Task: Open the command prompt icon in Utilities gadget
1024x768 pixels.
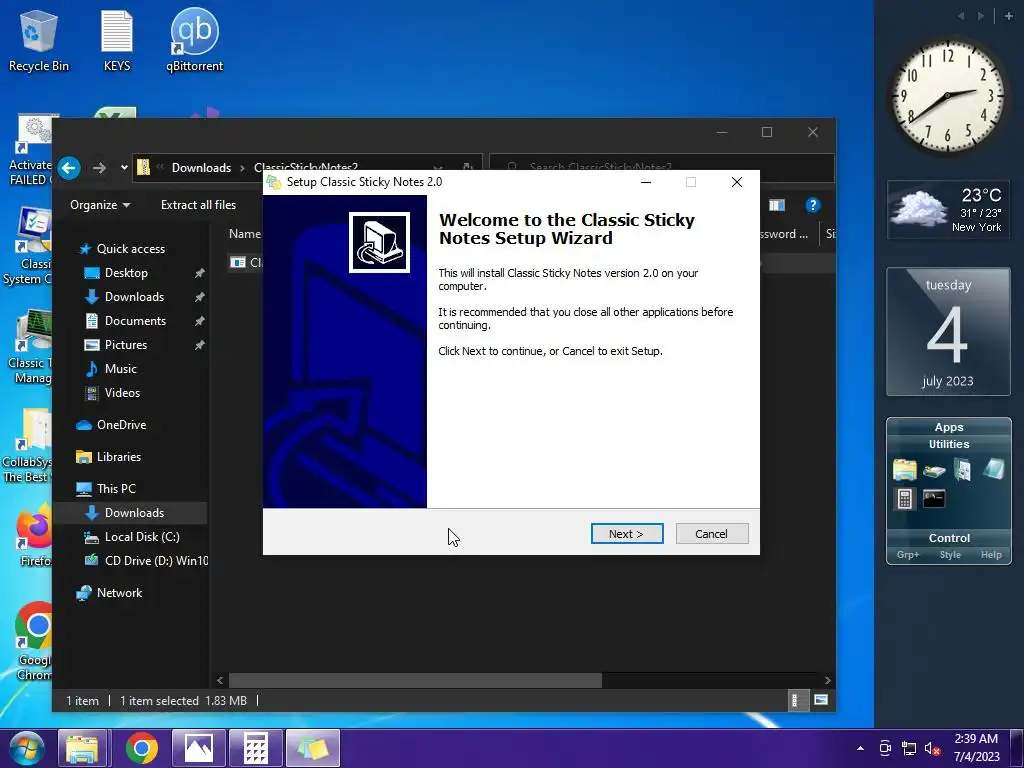Action: pos(934,500)
